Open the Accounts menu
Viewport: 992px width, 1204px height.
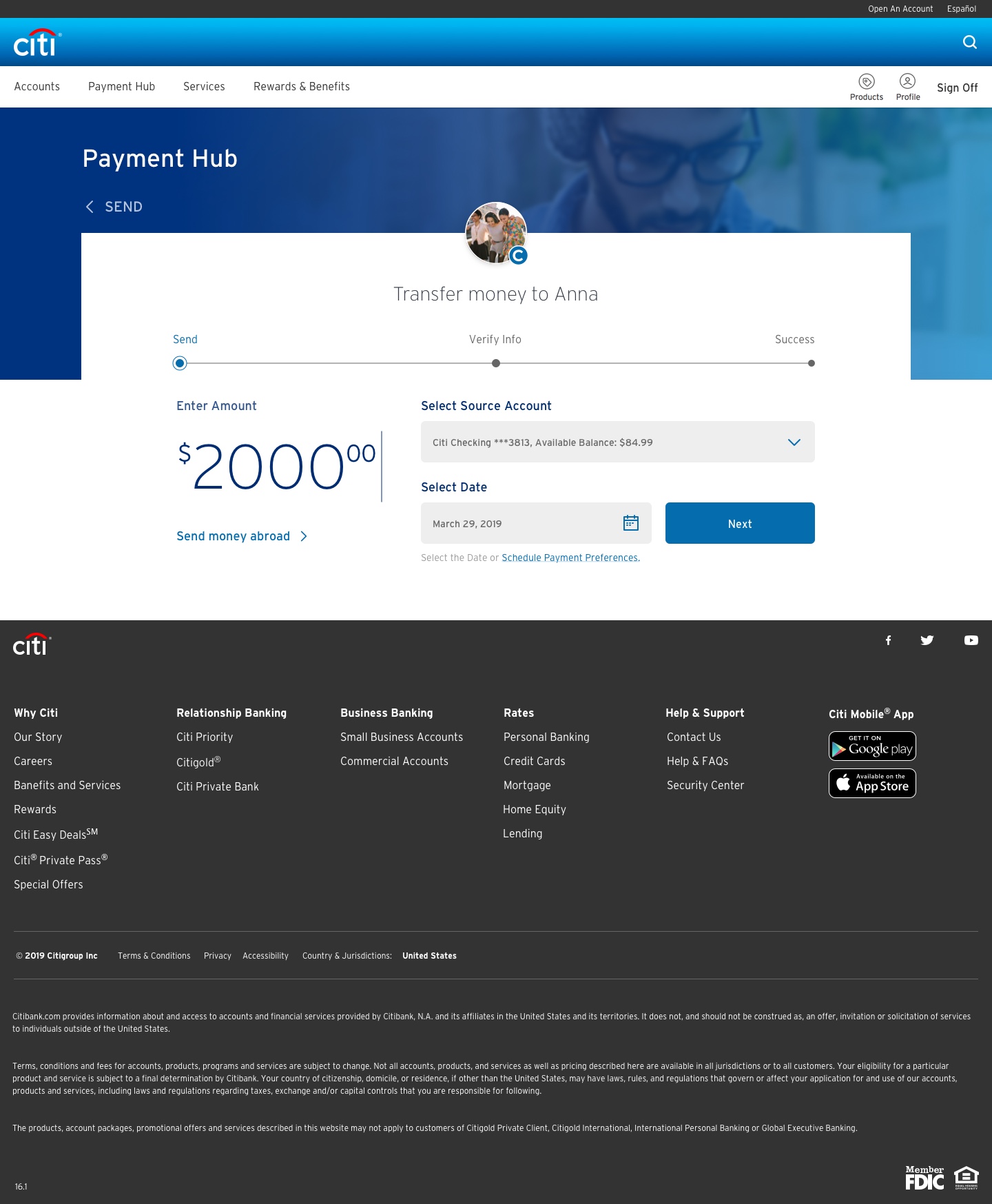click(x=37, y=86)
